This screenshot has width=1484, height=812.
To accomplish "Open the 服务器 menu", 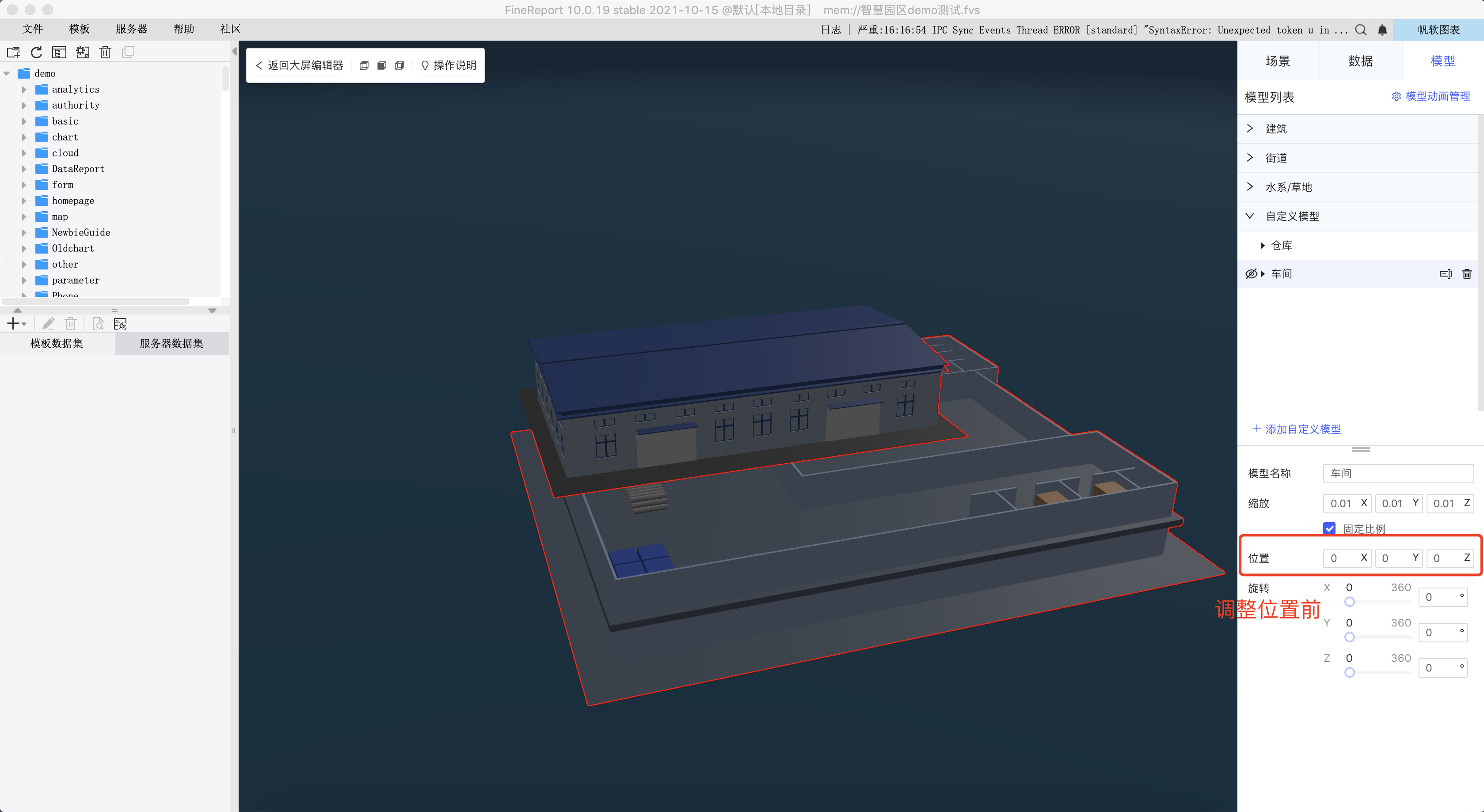I will (131, 29).
